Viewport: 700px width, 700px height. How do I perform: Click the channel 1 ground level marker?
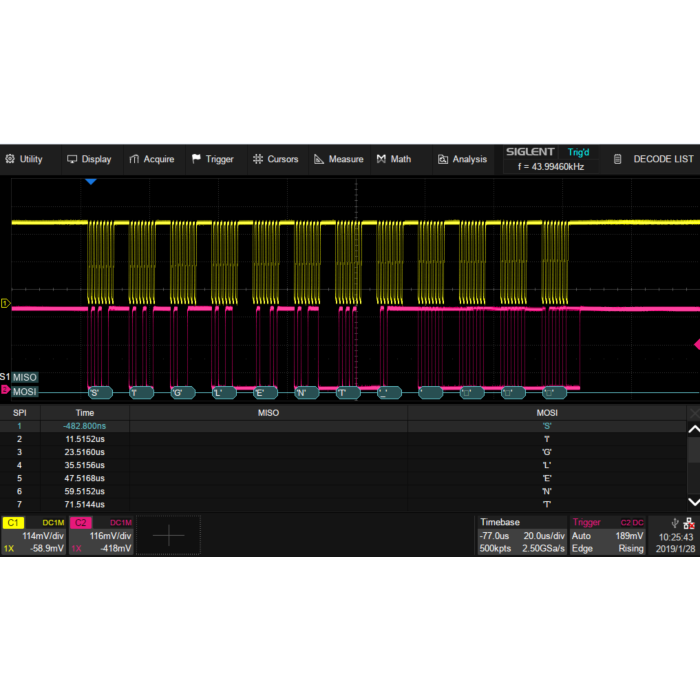click(x=5, y=303)
